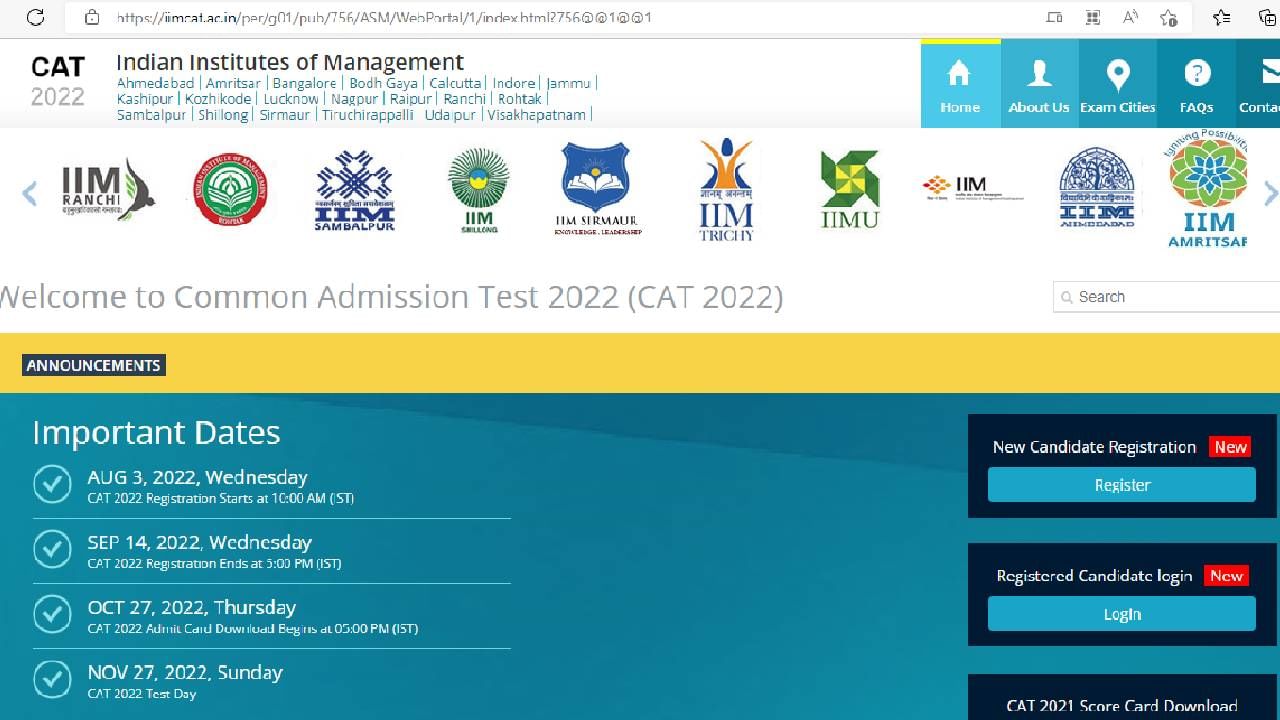Click check icon beside SEP 14, 2022
This screenshot has height=720, width=1280.
pyautogui.click(x=52, y=549)
